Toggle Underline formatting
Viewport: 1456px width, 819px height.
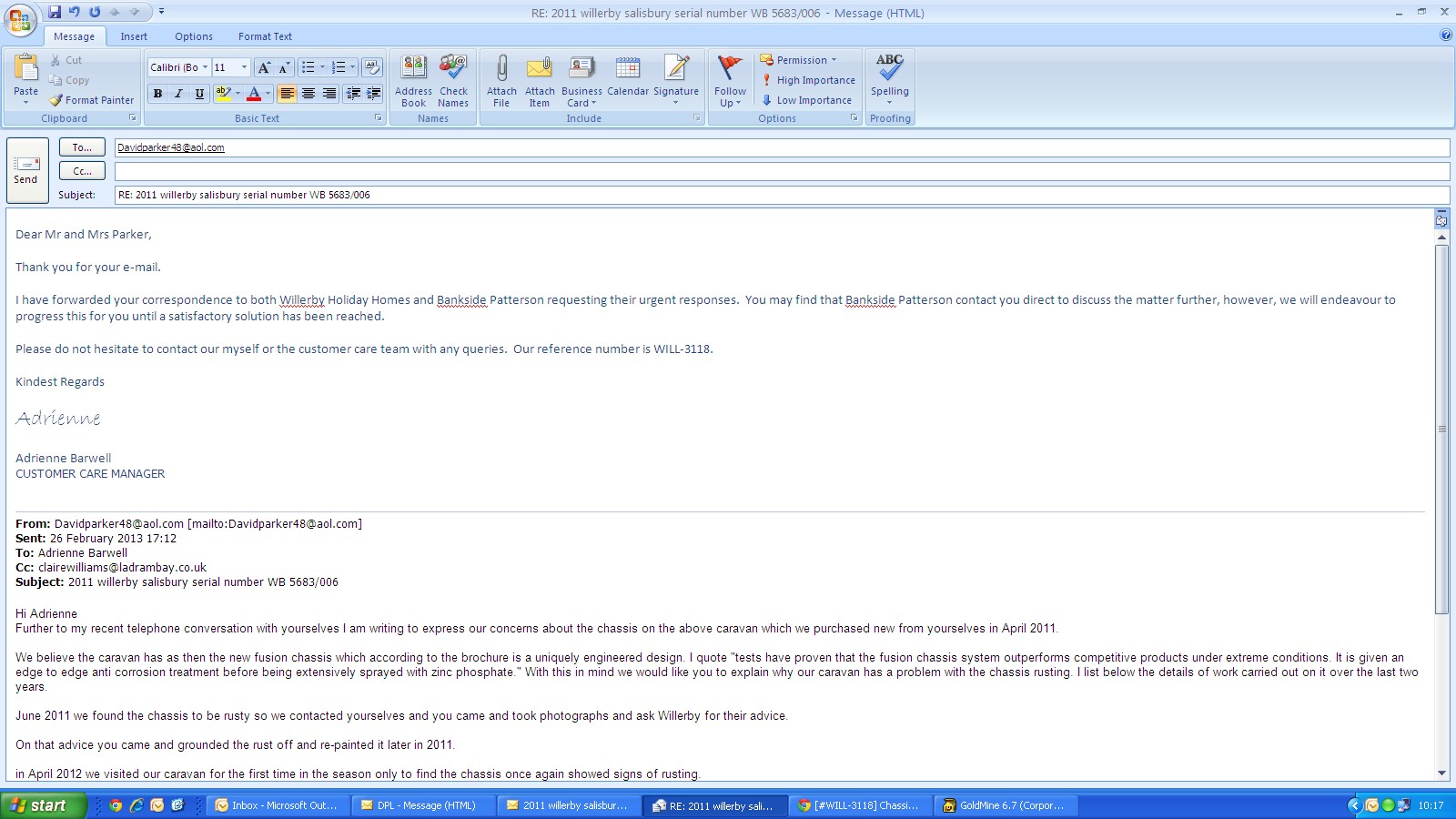point(199,94)
